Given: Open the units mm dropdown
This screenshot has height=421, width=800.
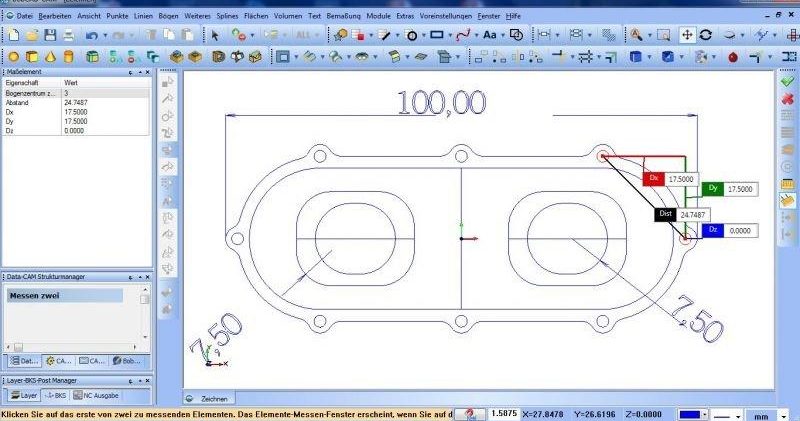Looking at the screenshot, I should [784, 416].
